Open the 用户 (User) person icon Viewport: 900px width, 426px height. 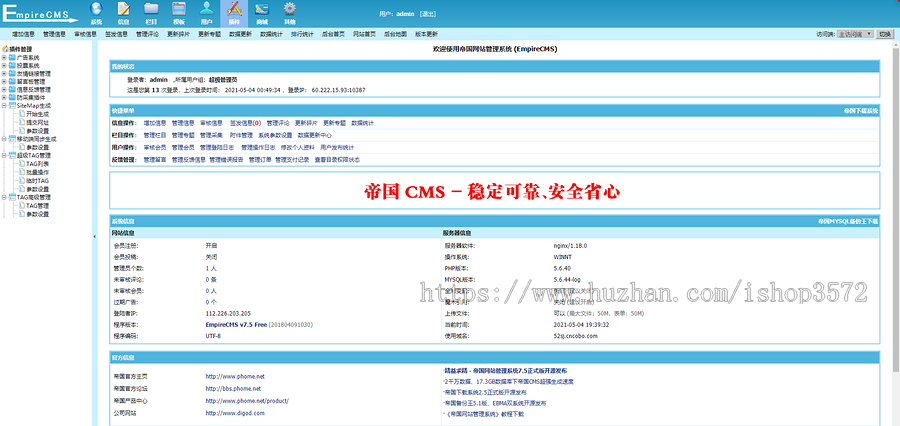tap(207, 9)
